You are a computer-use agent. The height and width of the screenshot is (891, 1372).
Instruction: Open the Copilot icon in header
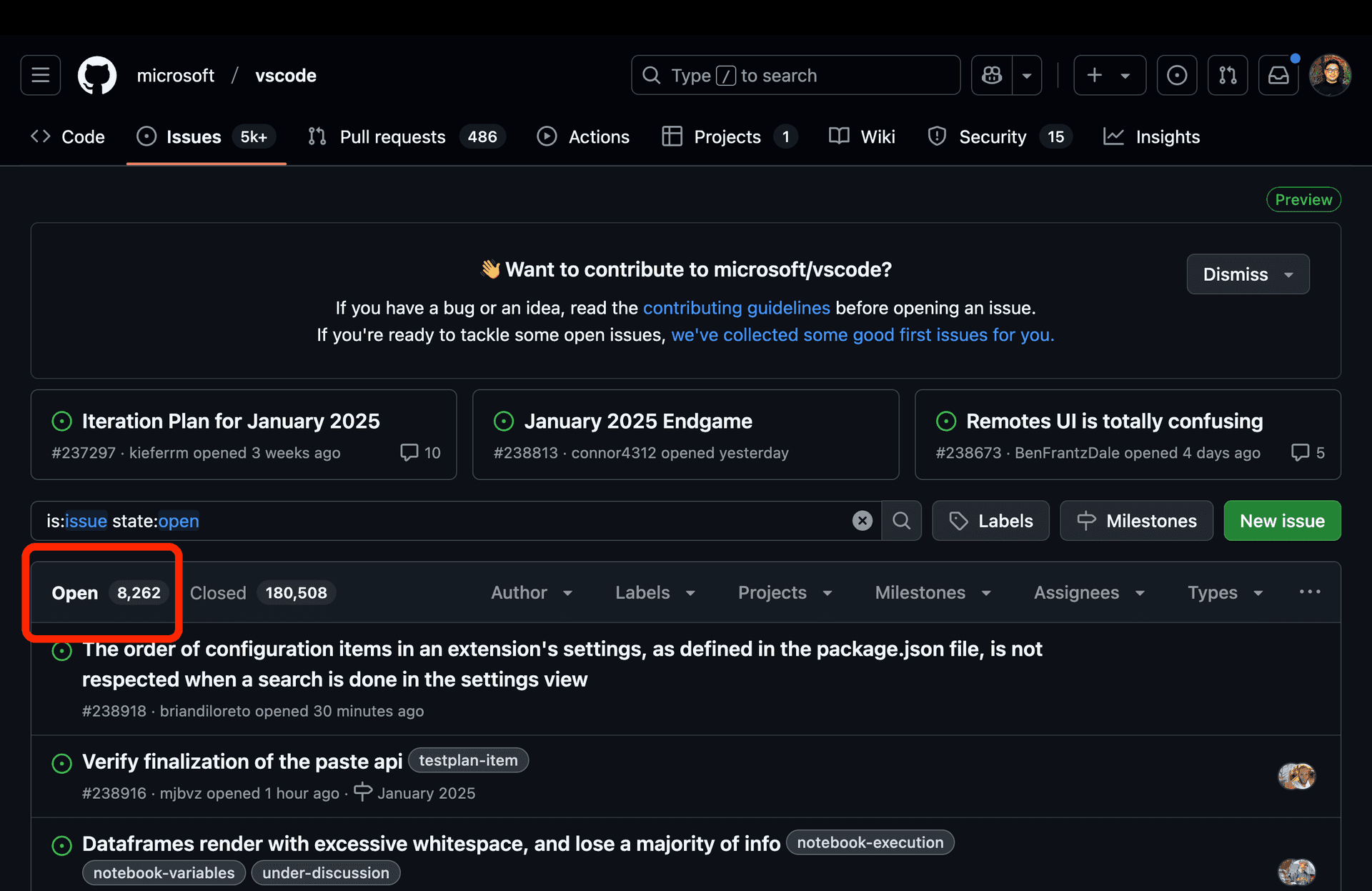coord(992,75)
